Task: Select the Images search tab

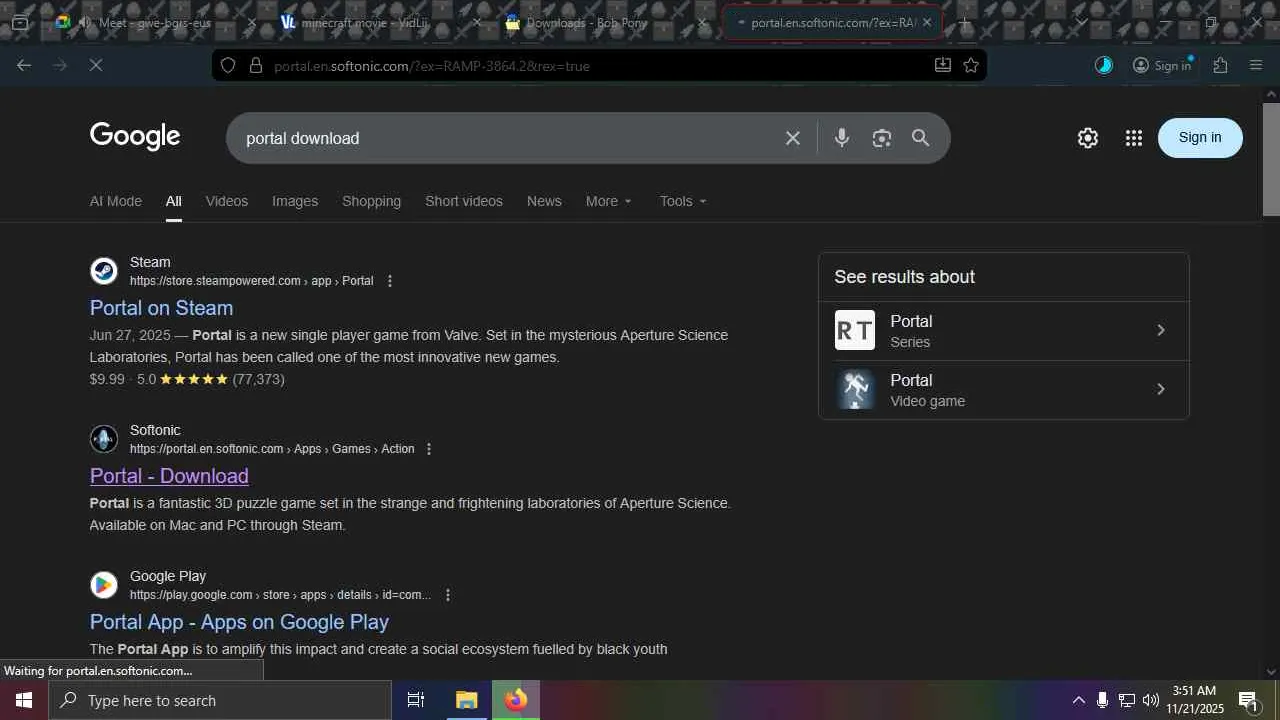Action: pyautogui.click(x=295, y=201)
